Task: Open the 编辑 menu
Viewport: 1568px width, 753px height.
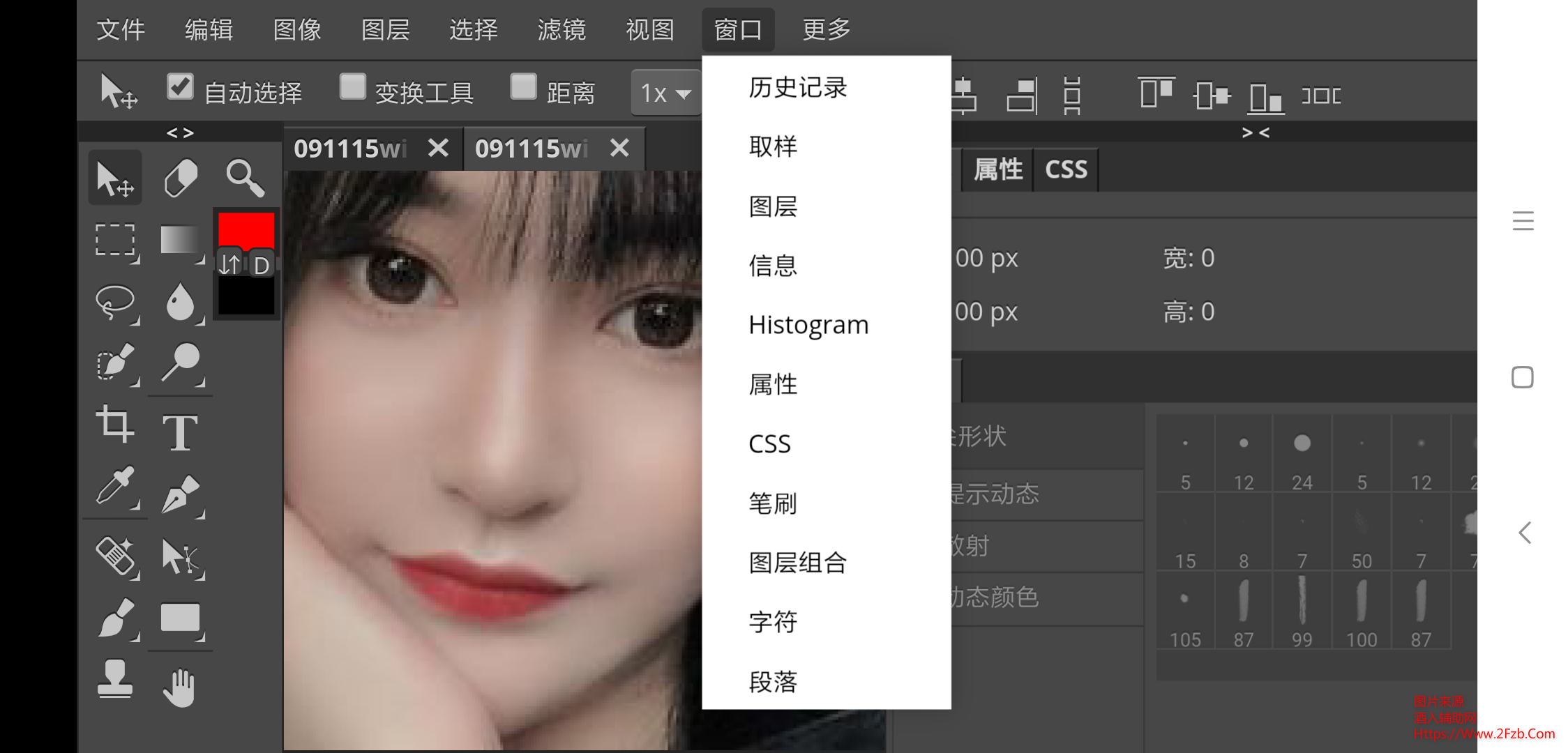Action: click(209, 29)
